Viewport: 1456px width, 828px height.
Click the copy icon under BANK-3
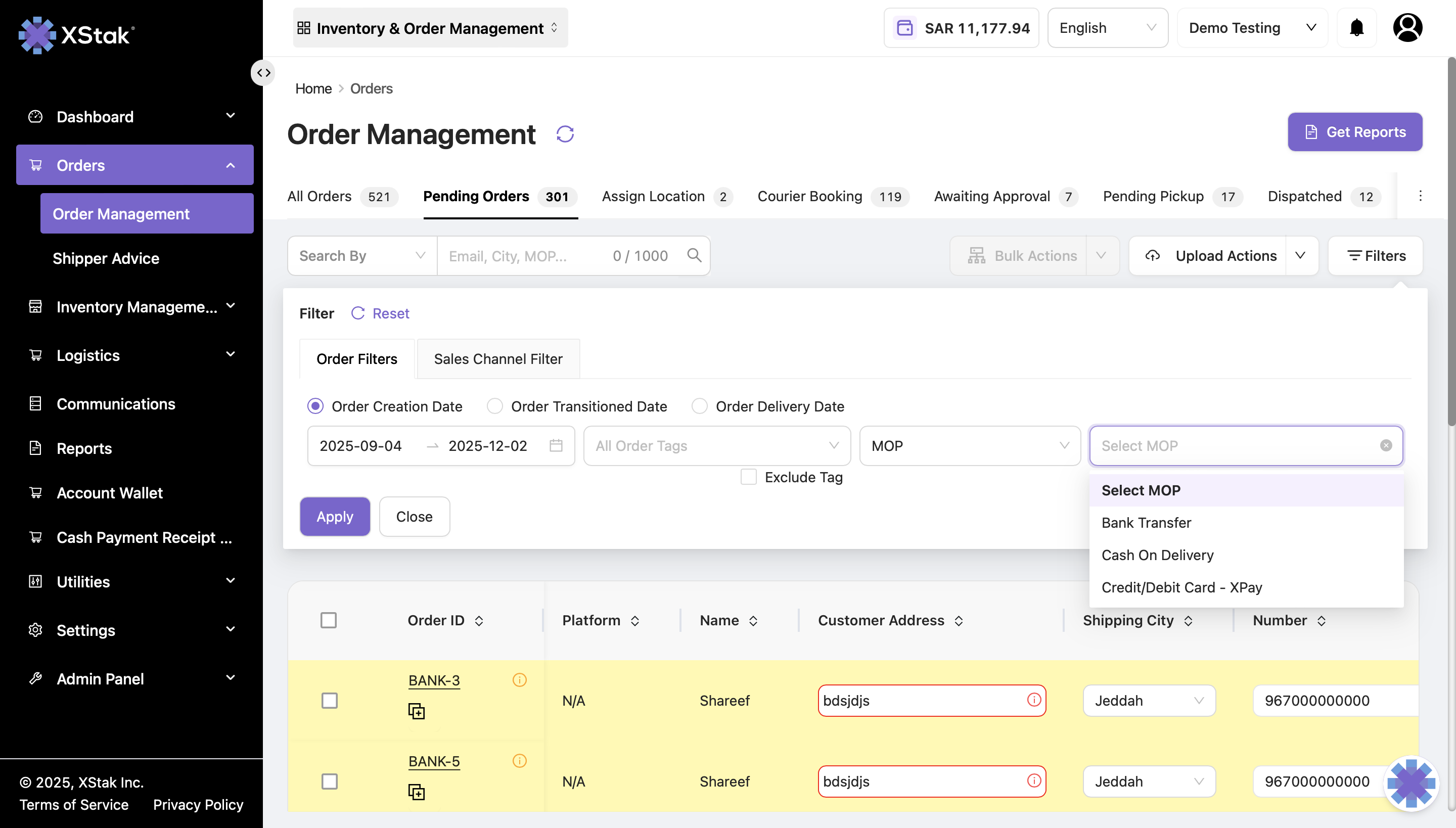coord(417,711)
